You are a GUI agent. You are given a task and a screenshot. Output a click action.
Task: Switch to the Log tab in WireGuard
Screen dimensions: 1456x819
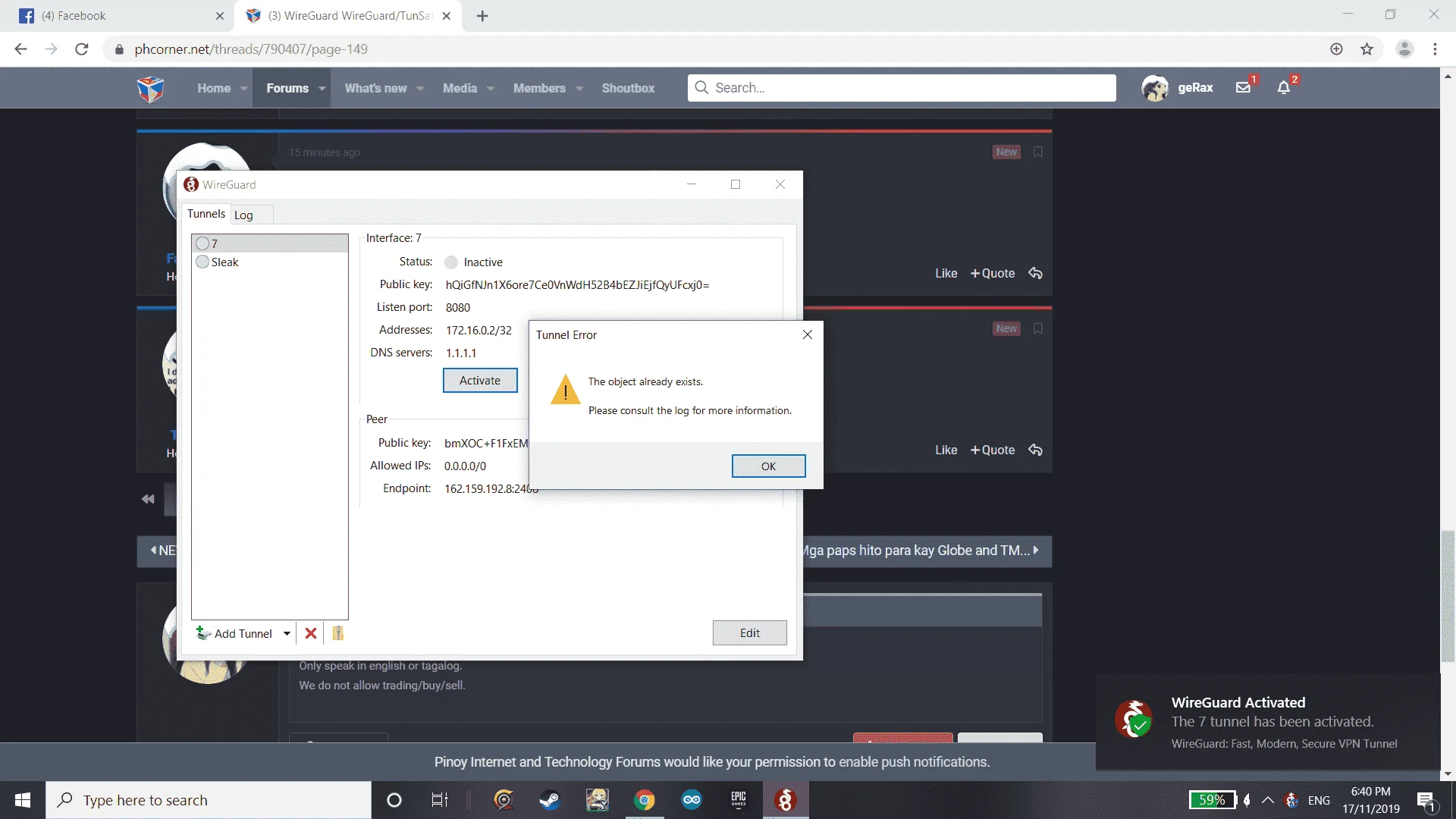coord(243,215)
